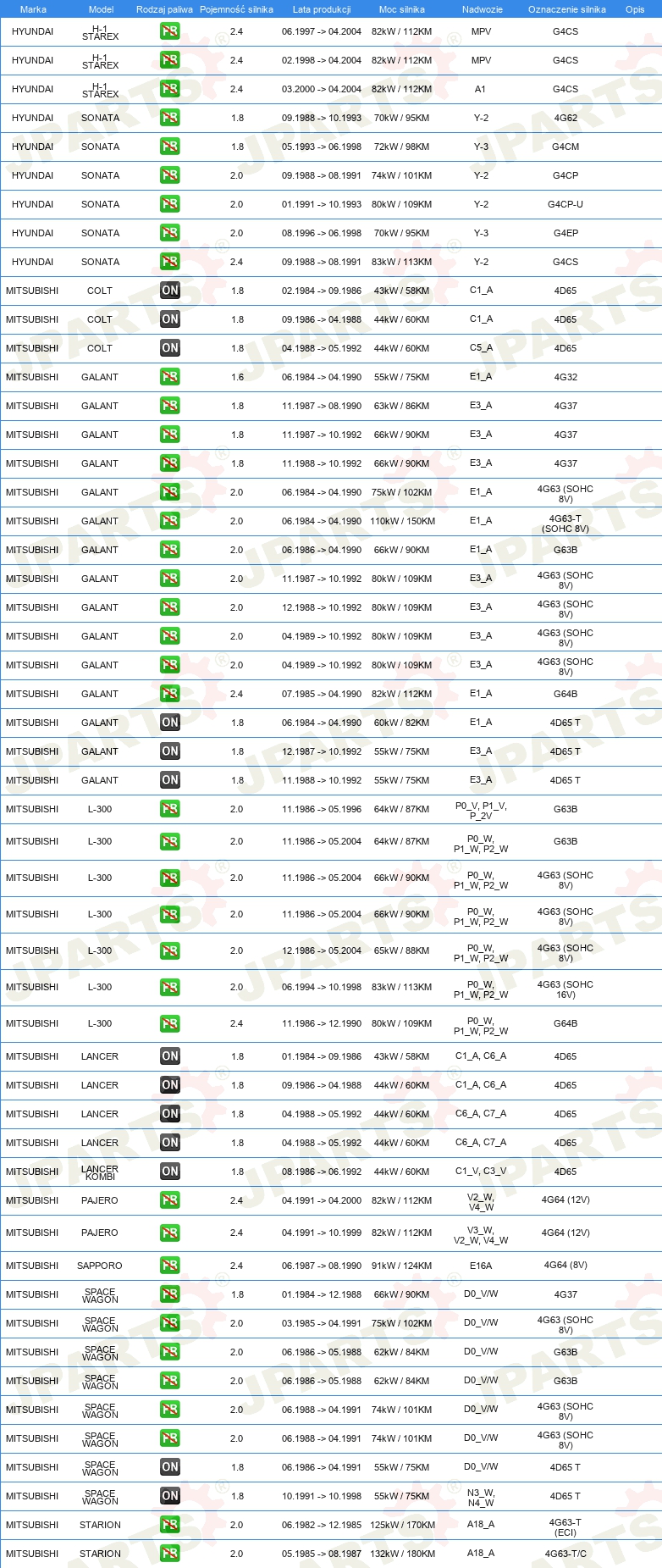
Task: Click petrol icon in Pajero 04.1991 -> 04.2000 row
Action: click(x=169, y=1200)
